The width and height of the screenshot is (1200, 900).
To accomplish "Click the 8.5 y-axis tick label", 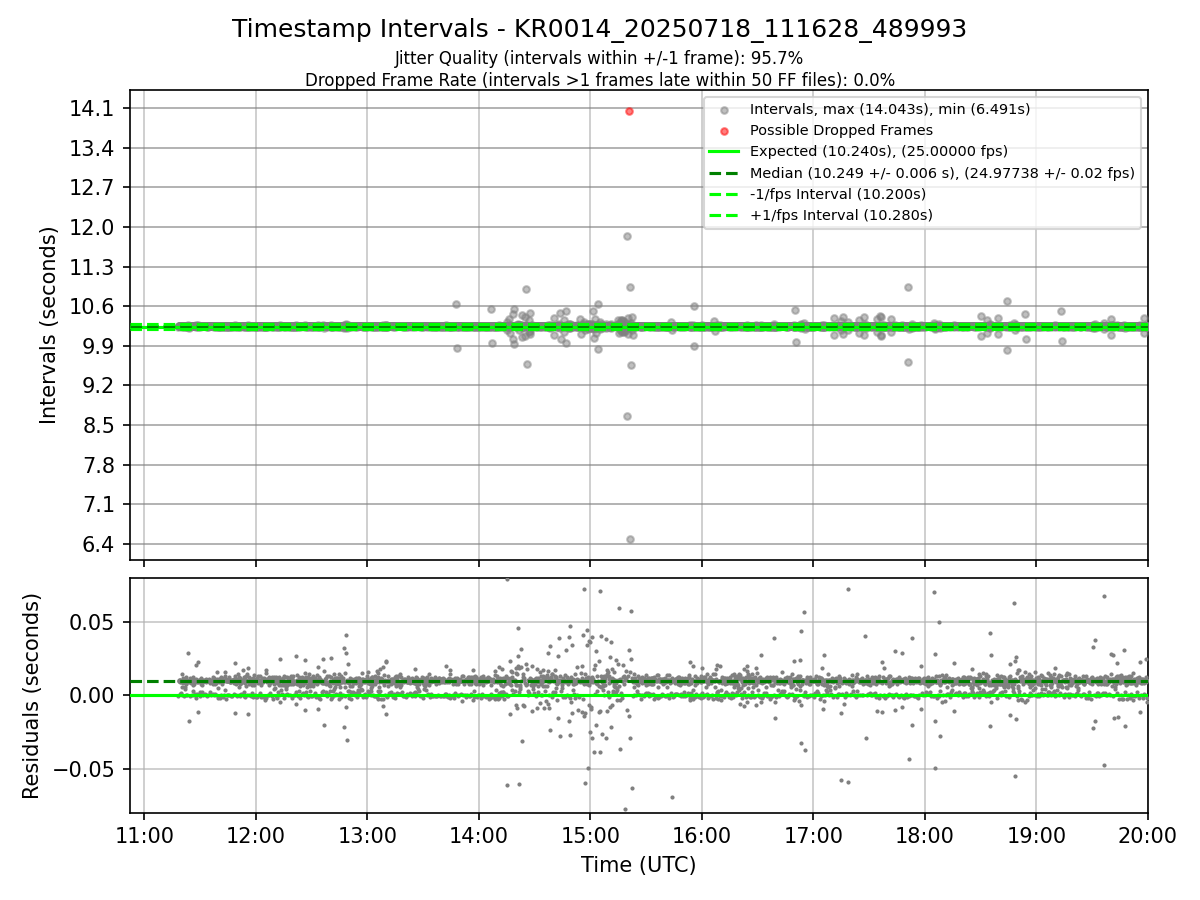I will click(x=98, y=425).
